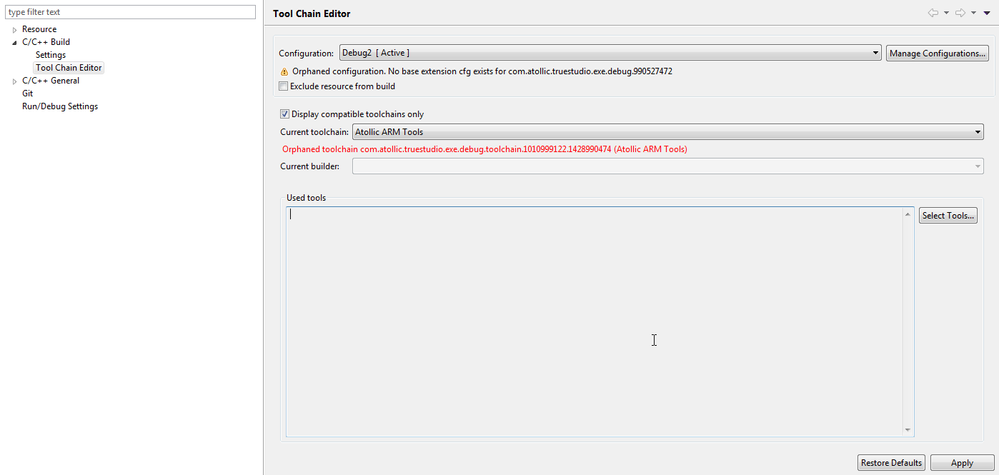The image size is (999, 475).
Task: Click the back navigation arrow icon
Action: pyautogui.click(x=933, y=13)
